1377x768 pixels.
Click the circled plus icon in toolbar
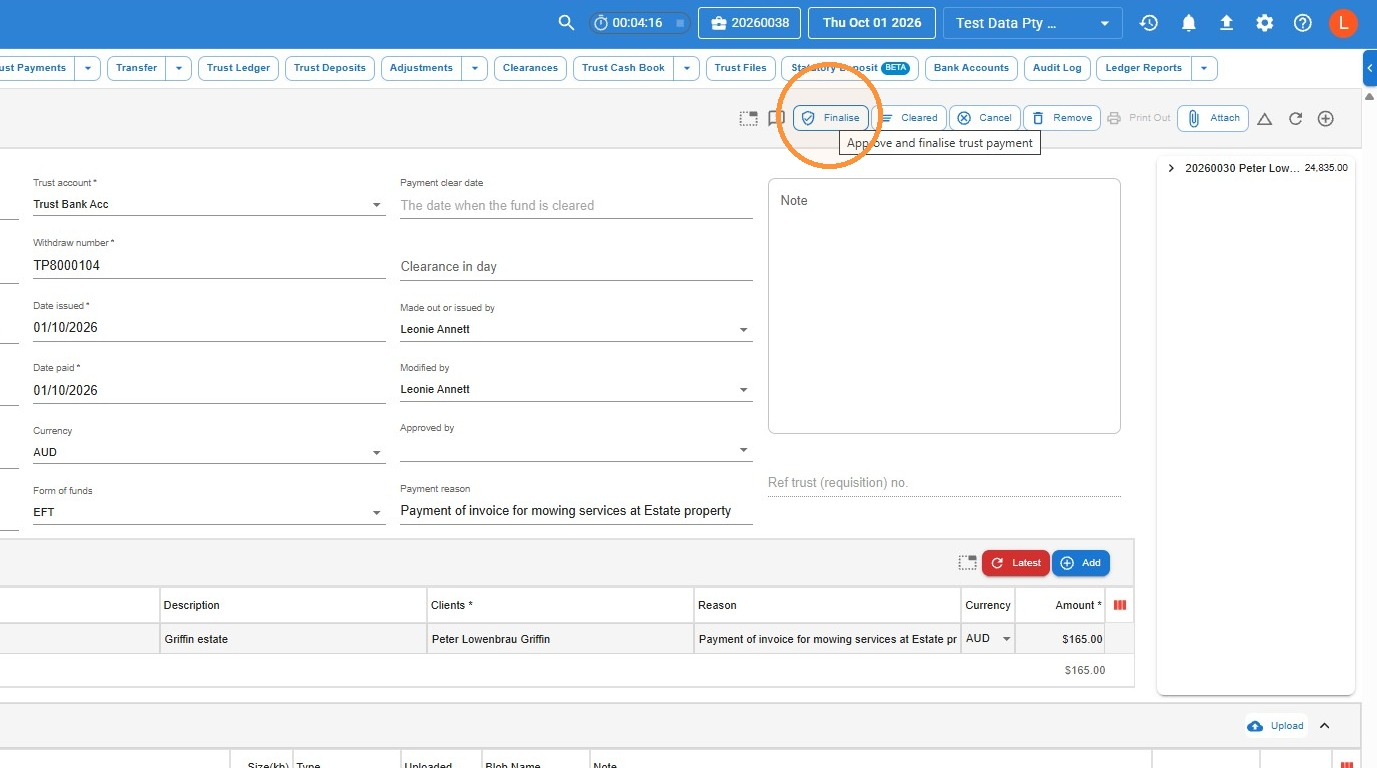point(1326,119)
